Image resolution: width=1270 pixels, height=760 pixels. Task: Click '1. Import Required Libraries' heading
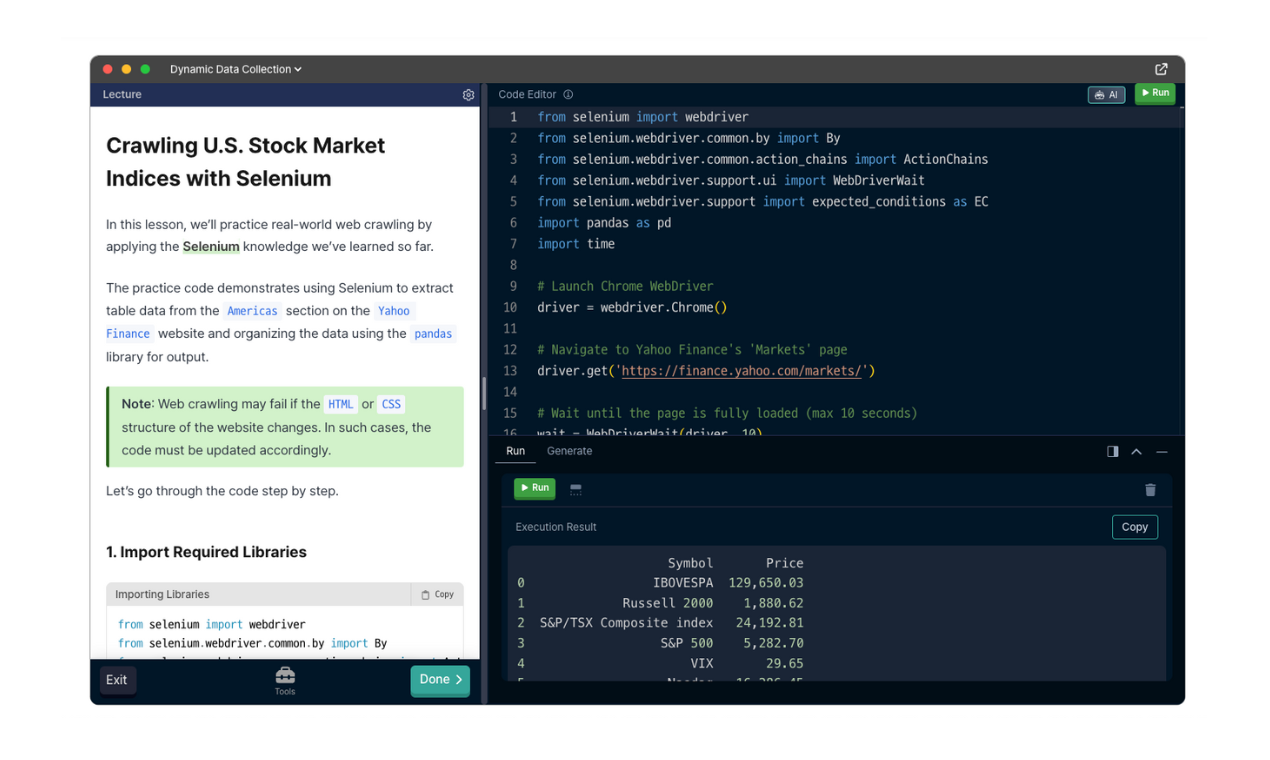pyautogui.click(x=206, y=552)
